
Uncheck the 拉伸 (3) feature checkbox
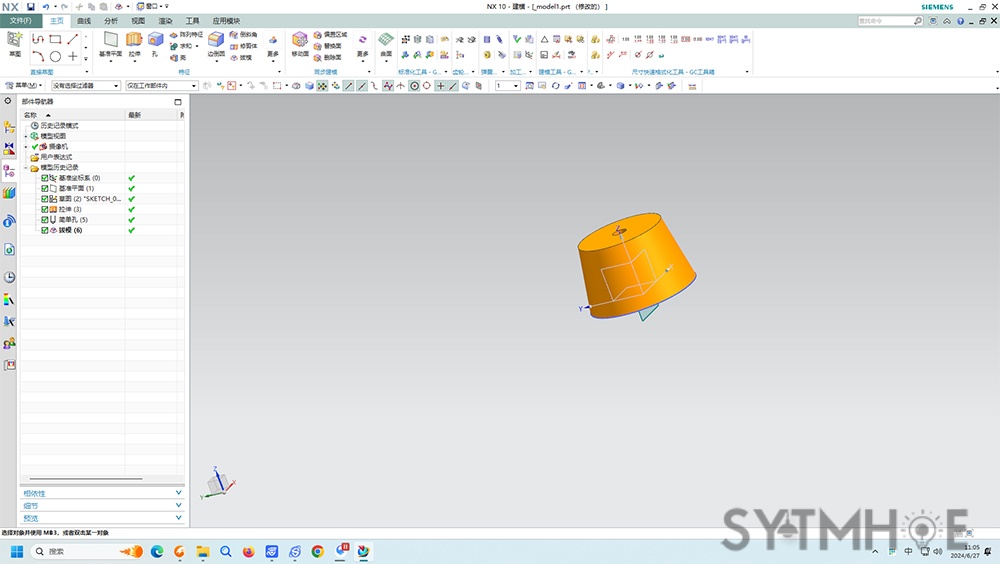[45, 209]
